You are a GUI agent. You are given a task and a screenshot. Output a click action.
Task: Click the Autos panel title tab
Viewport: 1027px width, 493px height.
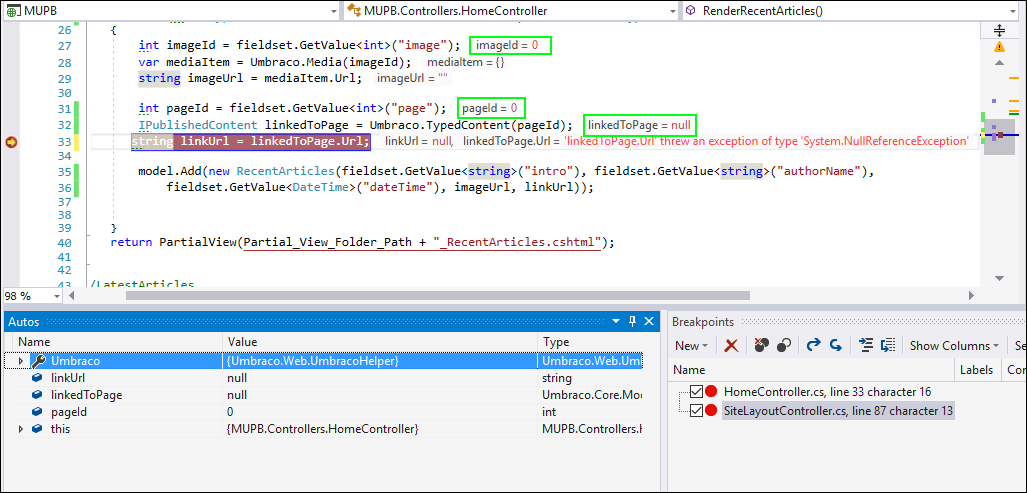click(24, 321)
